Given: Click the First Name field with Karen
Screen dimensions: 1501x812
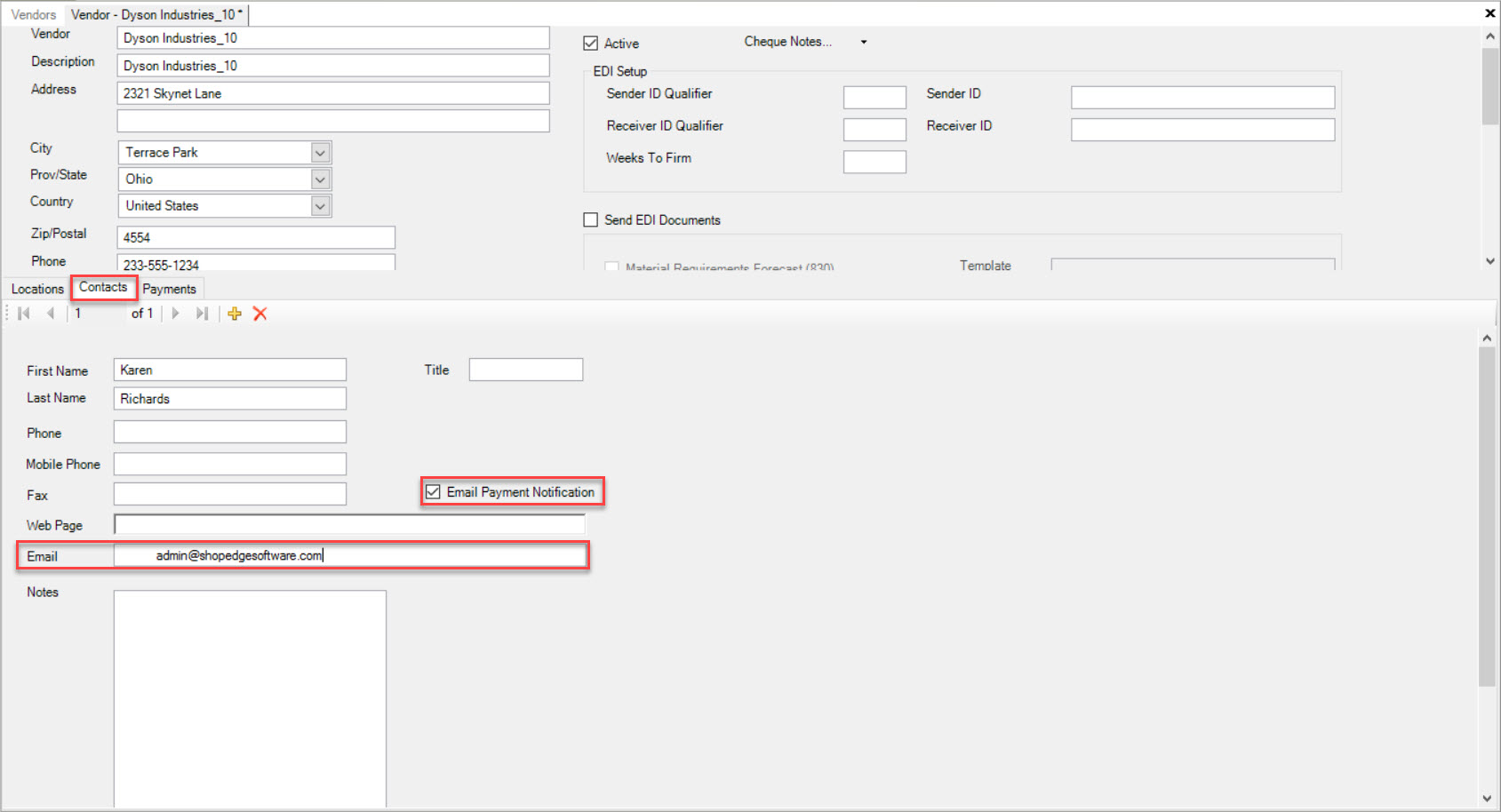Looking at the screenshot, I should click(x=230, y=370).
